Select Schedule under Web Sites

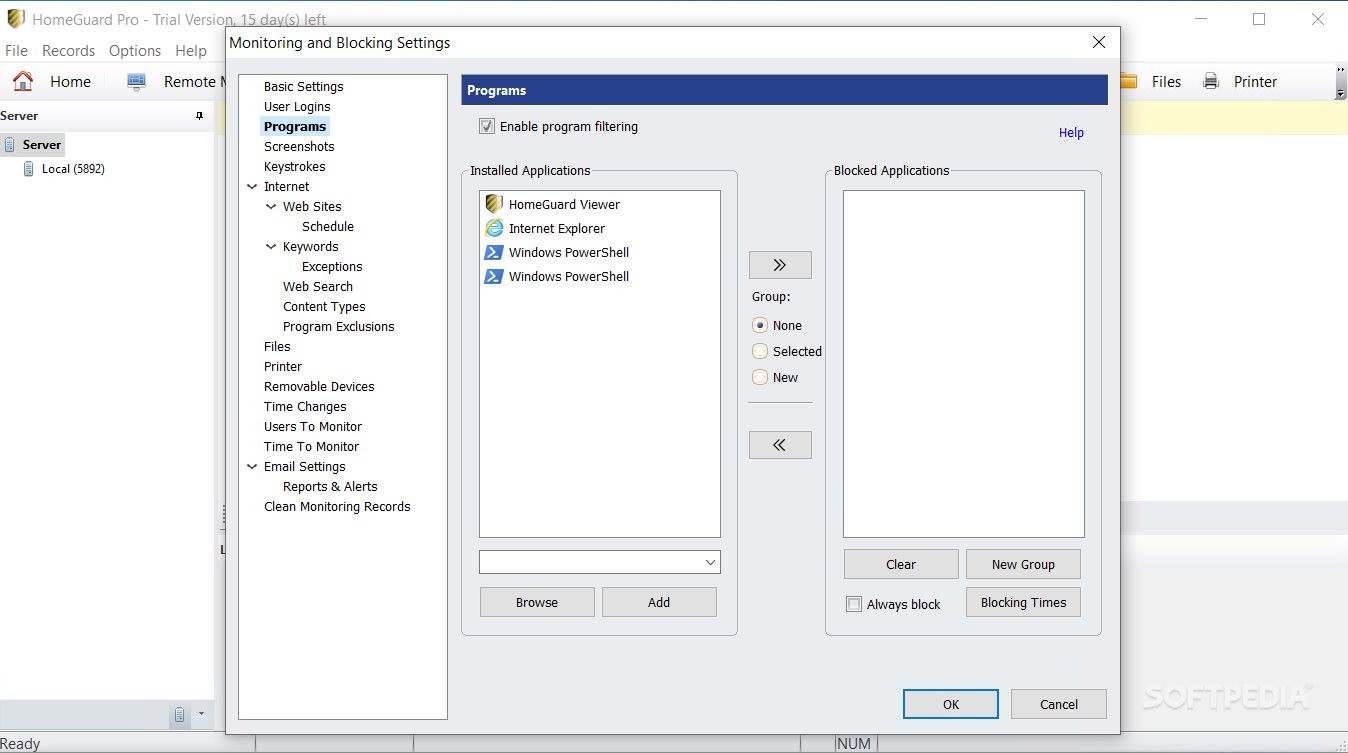point(328,226)
